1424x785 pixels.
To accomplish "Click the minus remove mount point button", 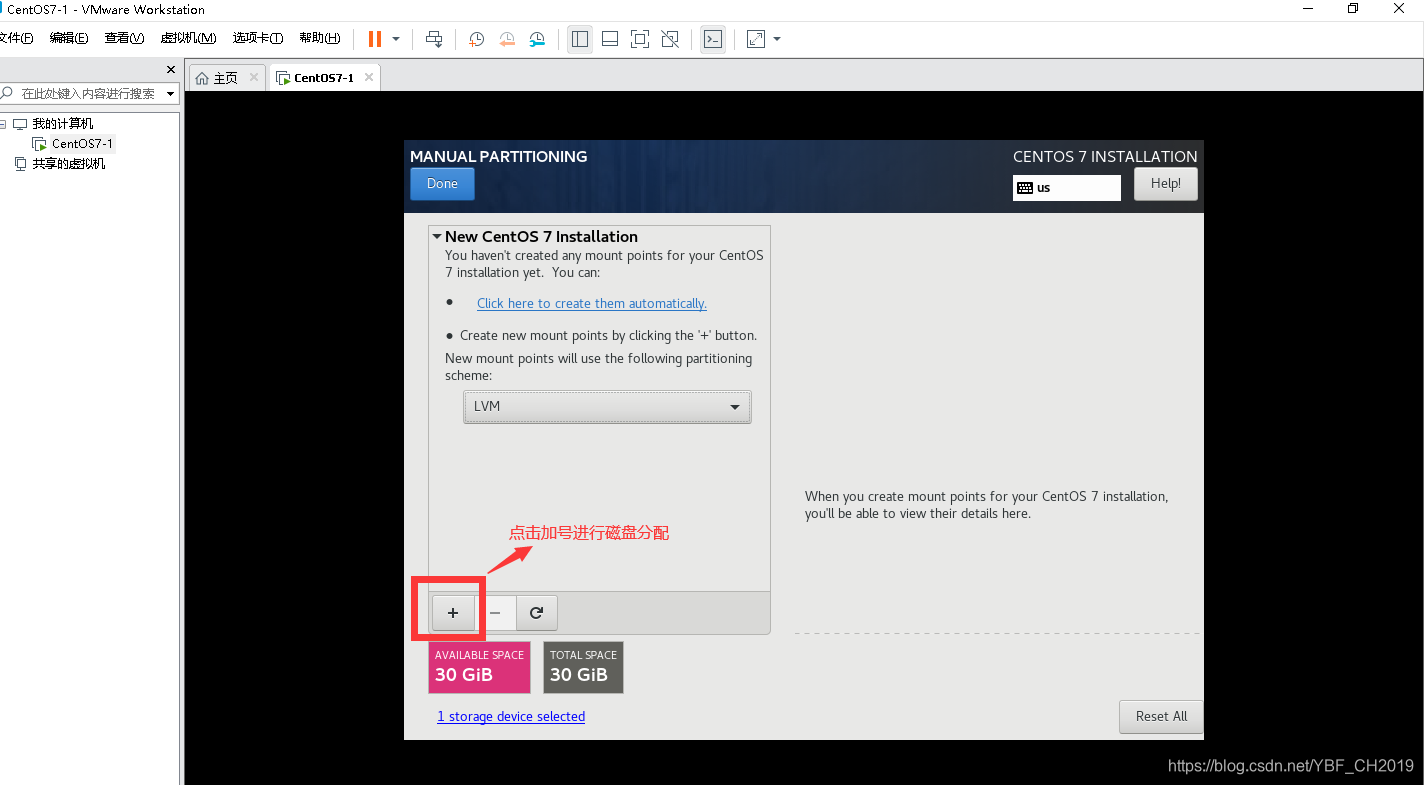I will [495, 612].
